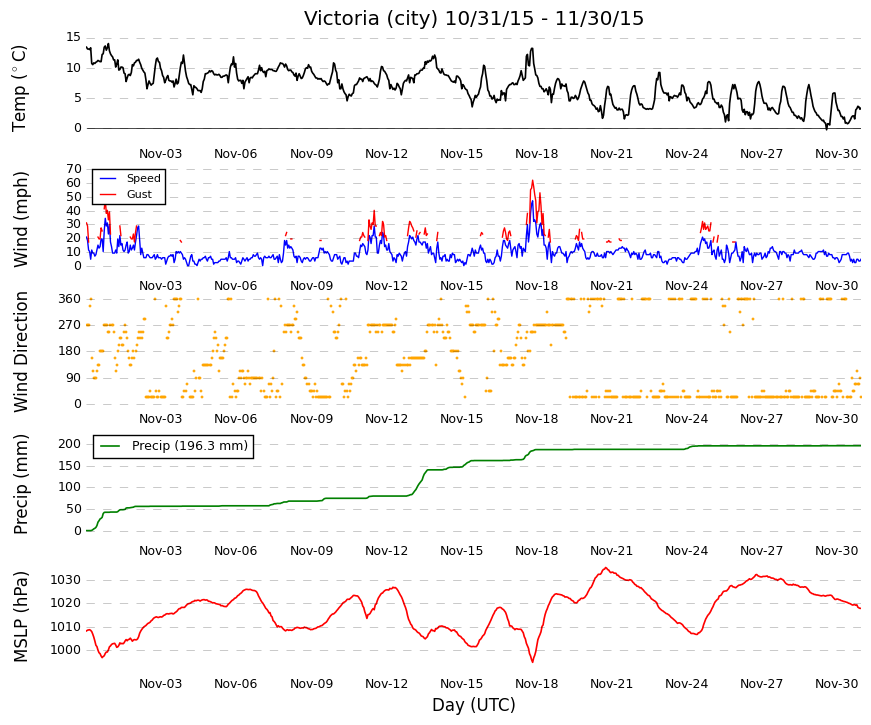Click Nov-12 tick under precipitation plot
The height and width of the screenshot is (725, 871).
pyautogui.click(x=387, y=551)
